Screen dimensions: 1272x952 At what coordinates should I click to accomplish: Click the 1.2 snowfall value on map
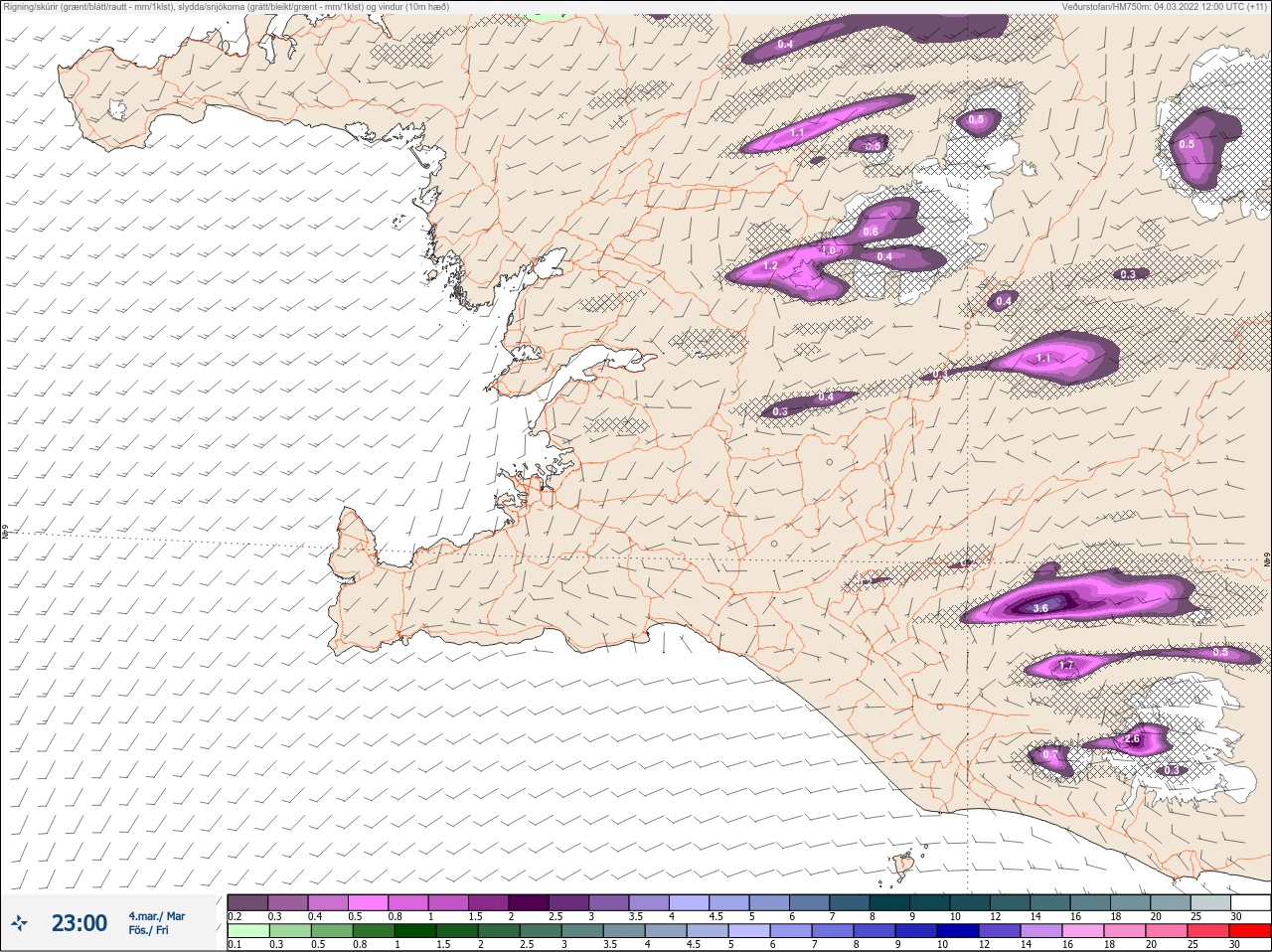click(770, 266)
